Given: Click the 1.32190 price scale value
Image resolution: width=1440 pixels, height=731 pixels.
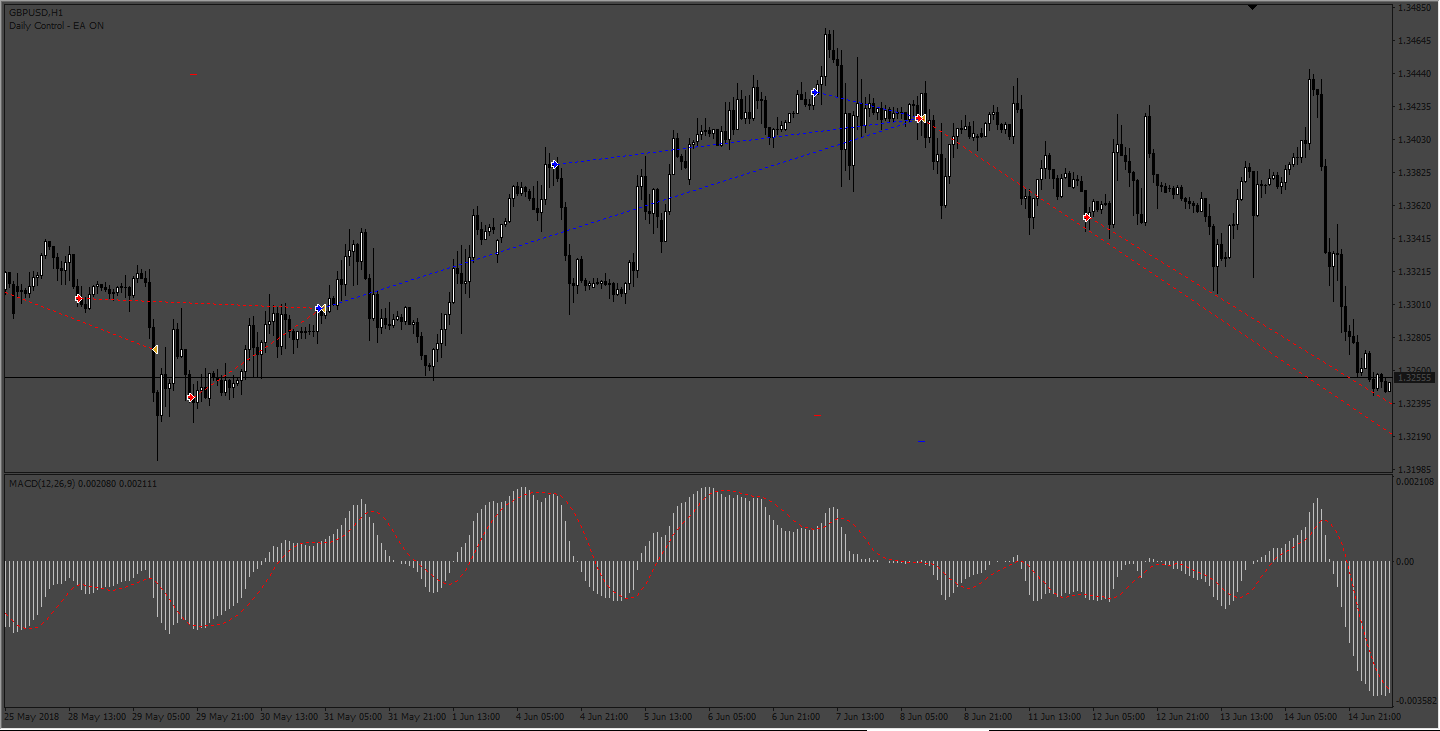Looking at the screenshot, I should (x=1416, y=437).
